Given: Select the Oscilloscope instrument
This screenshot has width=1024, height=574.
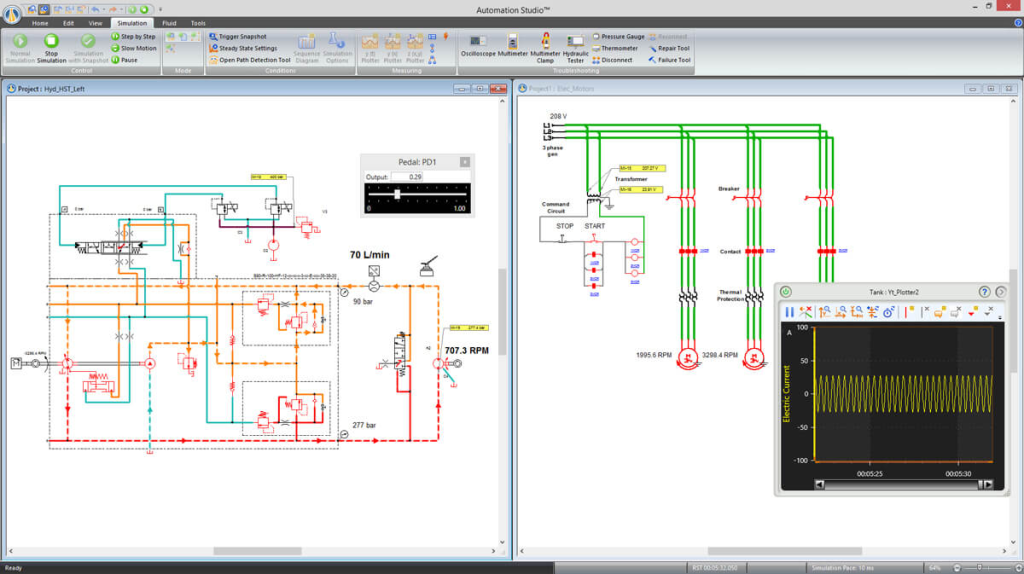Looking at the screenshot, I should click(478, 46).
